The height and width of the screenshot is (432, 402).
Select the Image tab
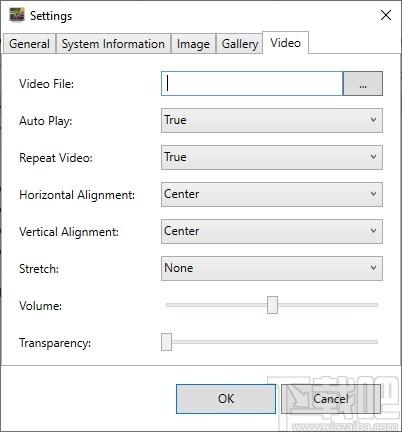coord(193,44)
